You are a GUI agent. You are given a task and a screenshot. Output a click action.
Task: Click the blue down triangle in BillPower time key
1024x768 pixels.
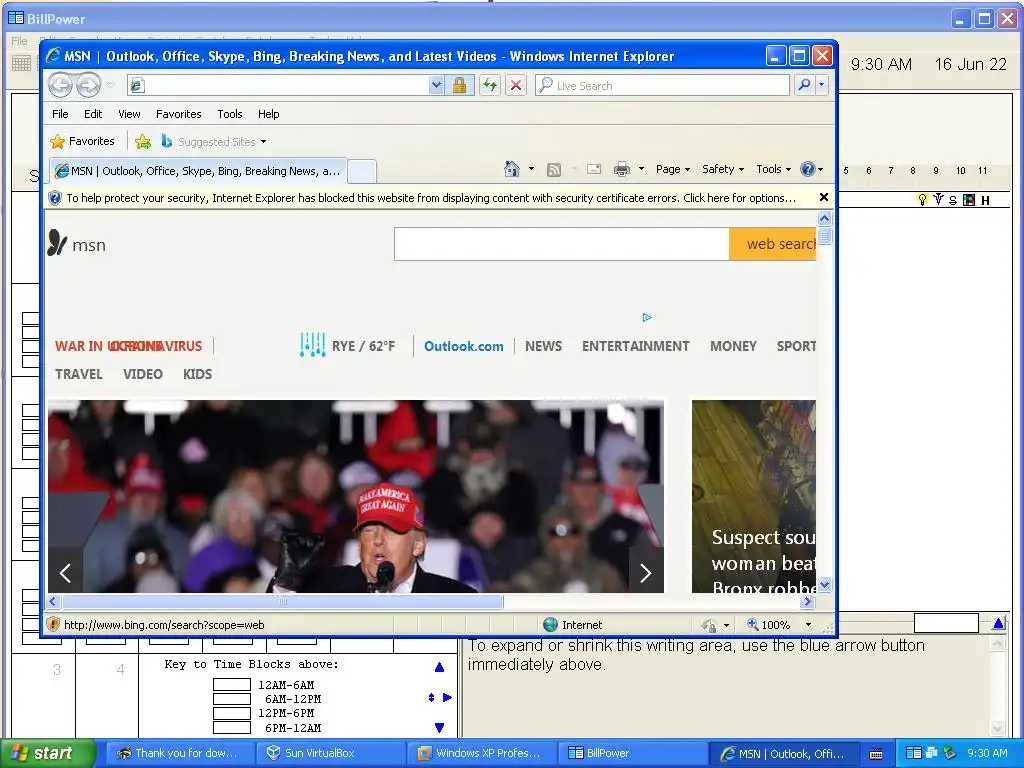pos(440,728)
